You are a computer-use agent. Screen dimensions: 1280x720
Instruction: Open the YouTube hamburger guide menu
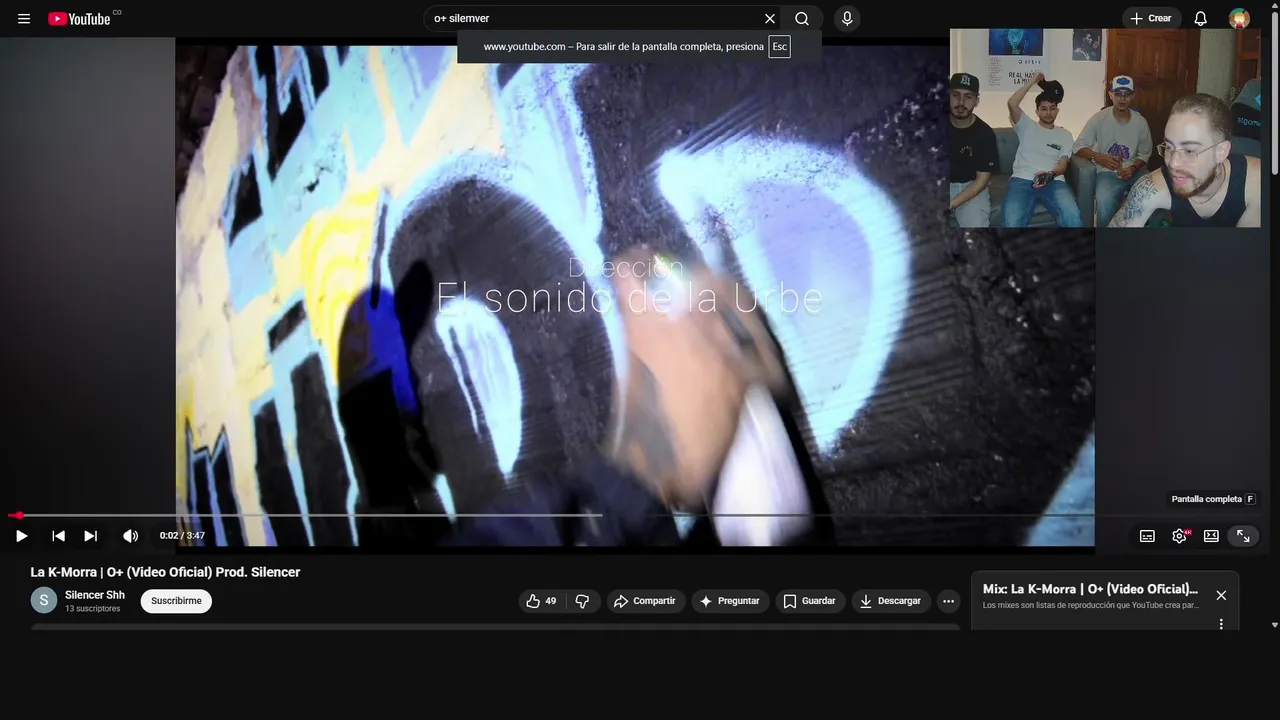click(24, 19)
